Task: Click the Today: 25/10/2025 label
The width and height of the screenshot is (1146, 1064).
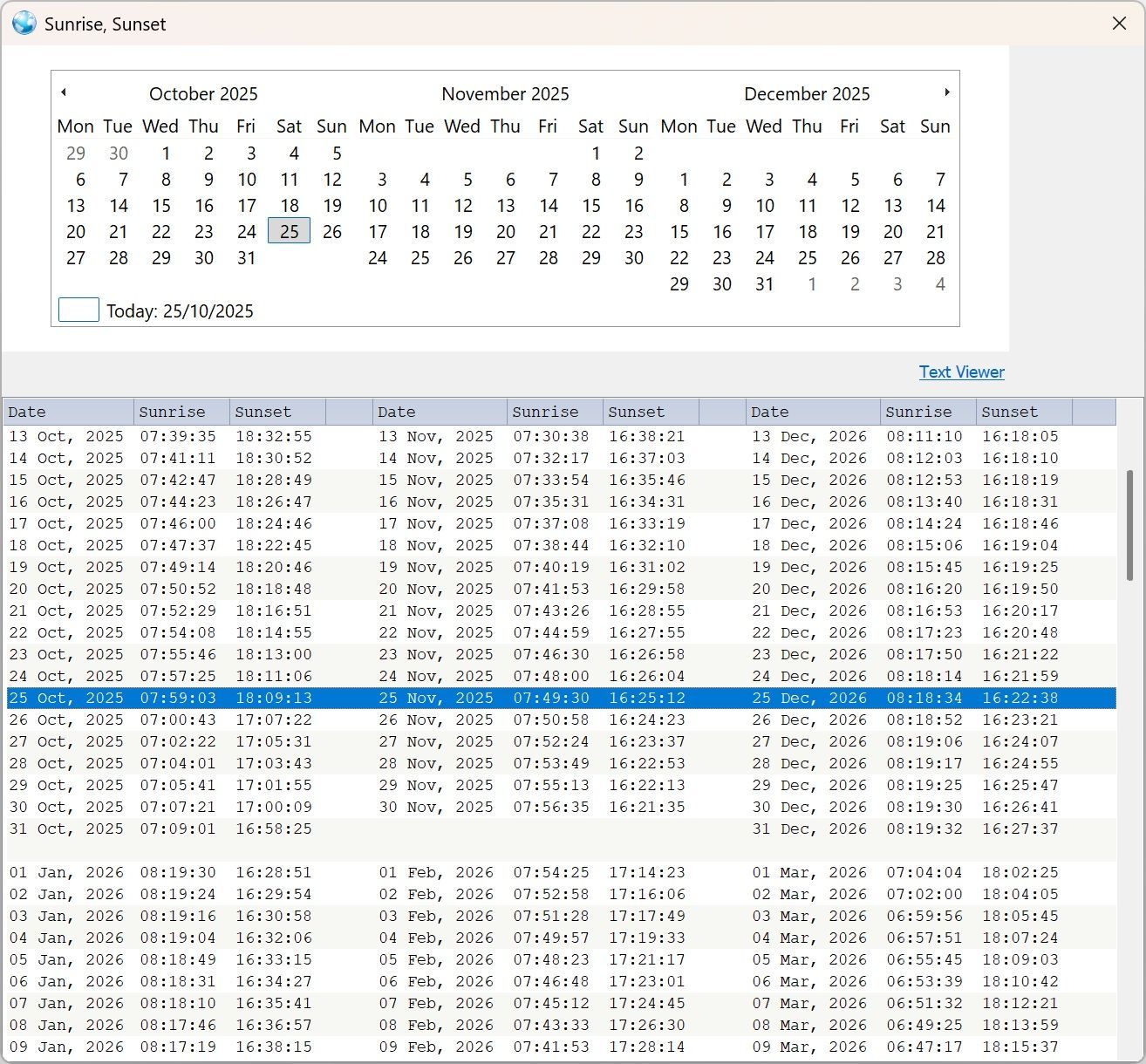Action: pyautogui.click(x=180, y=311)
